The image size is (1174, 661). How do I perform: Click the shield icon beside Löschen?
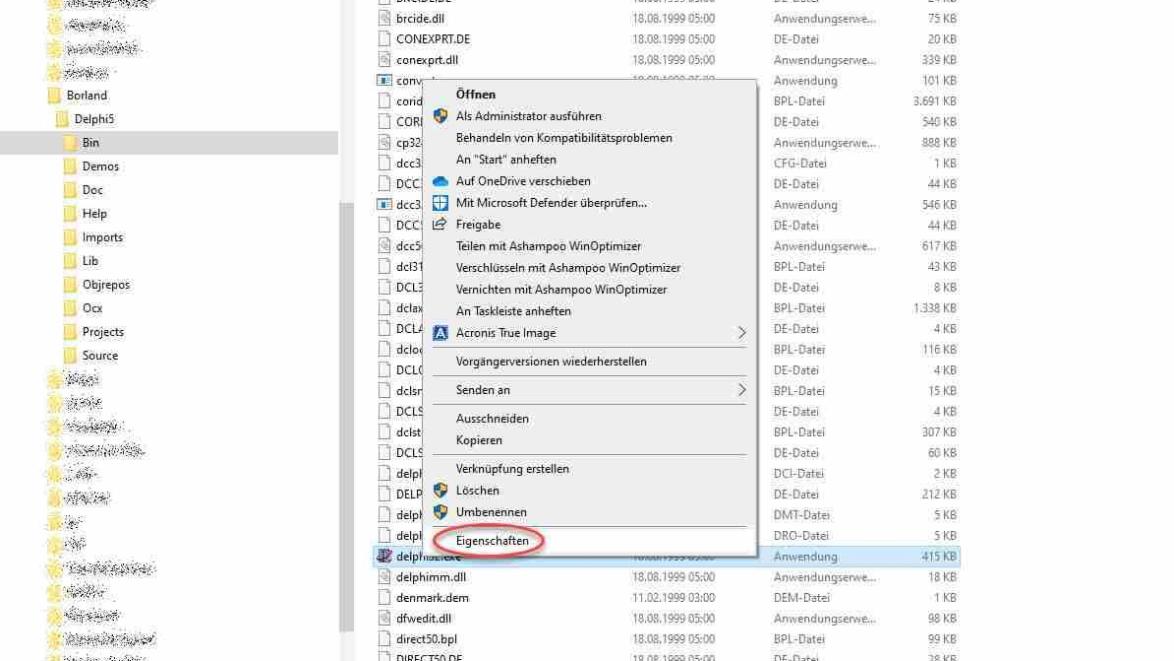(x=440, y=490)
